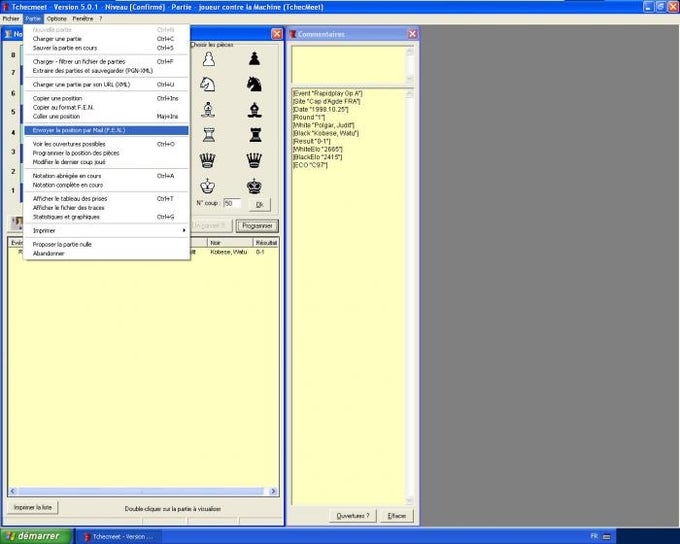Click Imprimer la liste button
Image resolution: width=680 pixels, height=544 pixels.
33,507
